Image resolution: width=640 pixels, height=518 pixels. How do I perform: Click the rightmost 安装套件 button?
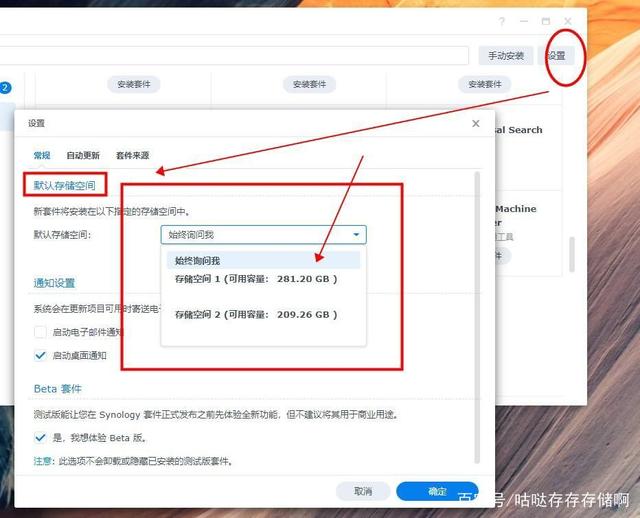click(484, 84)
